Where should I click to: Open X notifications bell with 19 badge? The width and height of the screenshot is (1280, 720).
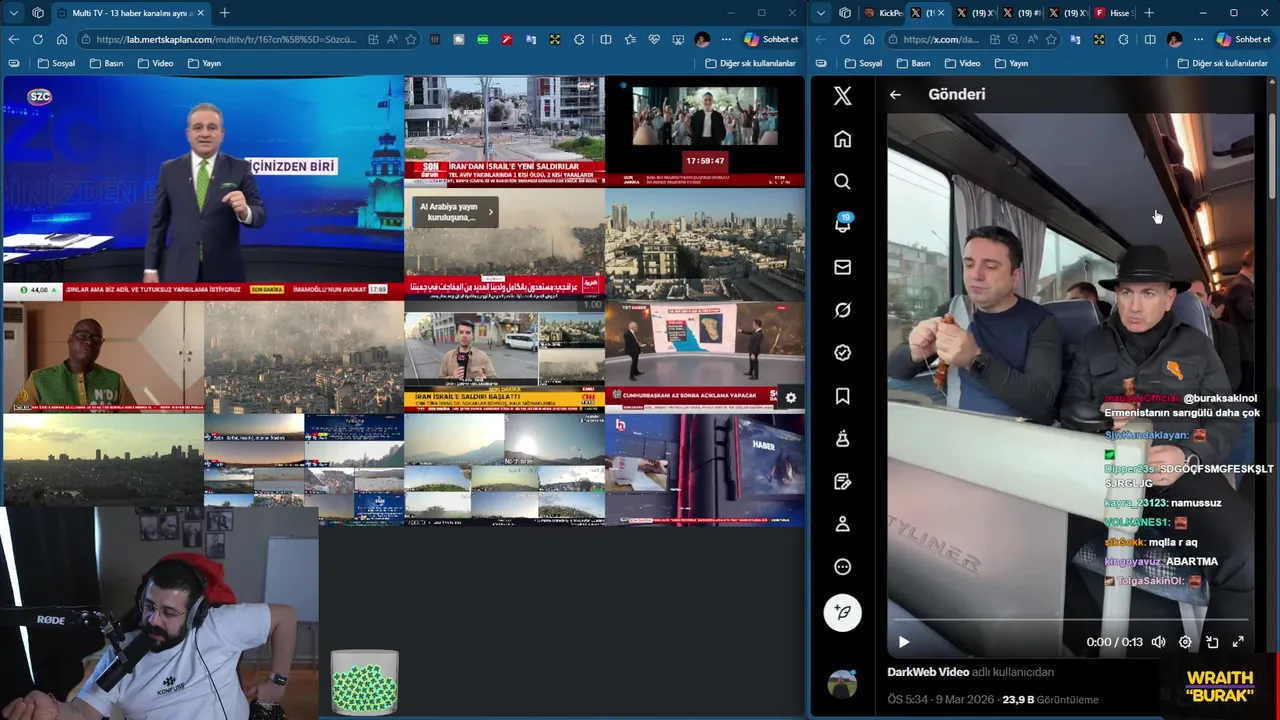click(x=842, y=224)
